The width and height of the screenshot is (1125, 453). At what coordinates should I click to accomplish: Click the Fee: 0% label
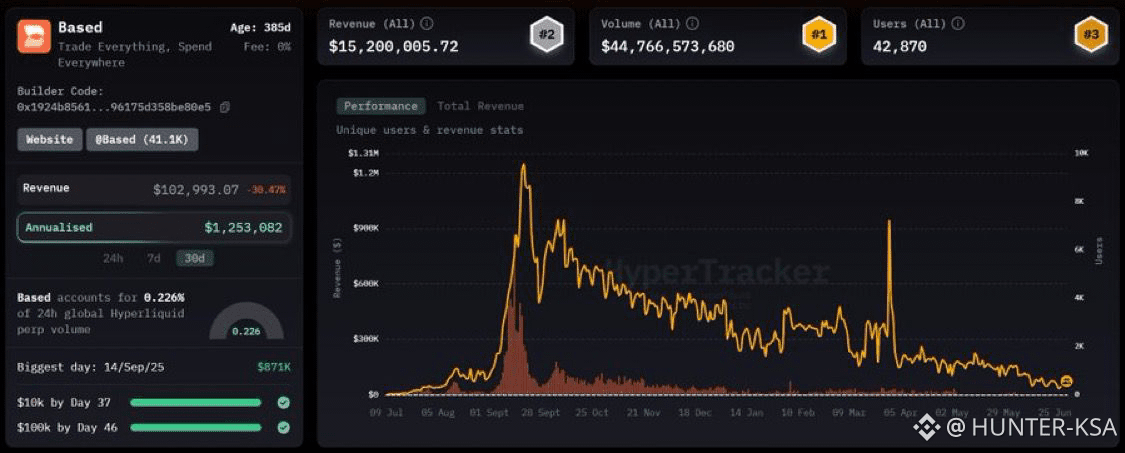click(267, 47)
